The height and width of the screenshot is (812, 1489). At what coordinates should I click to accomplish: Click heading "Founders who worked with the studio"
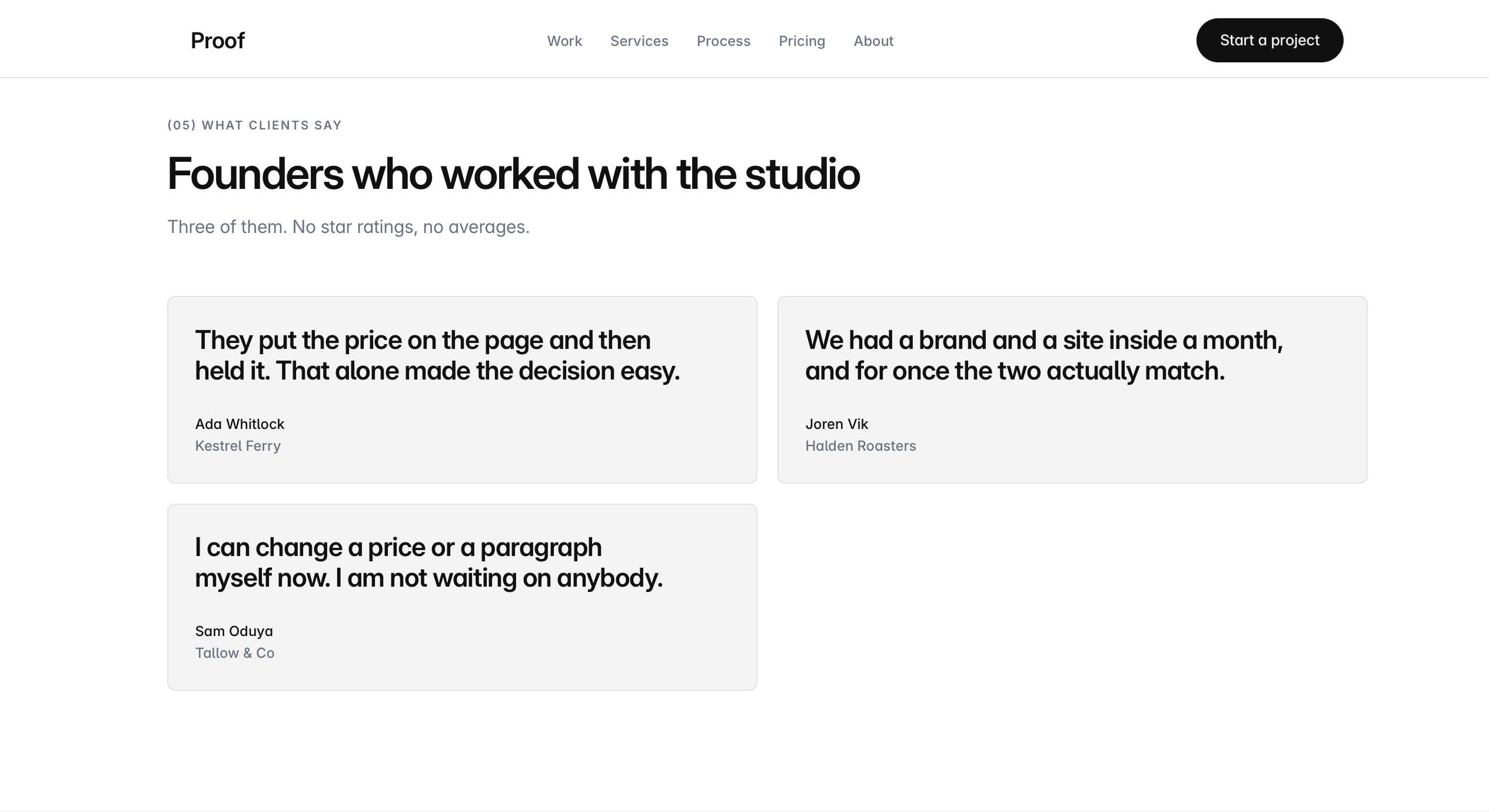point(513,174)
